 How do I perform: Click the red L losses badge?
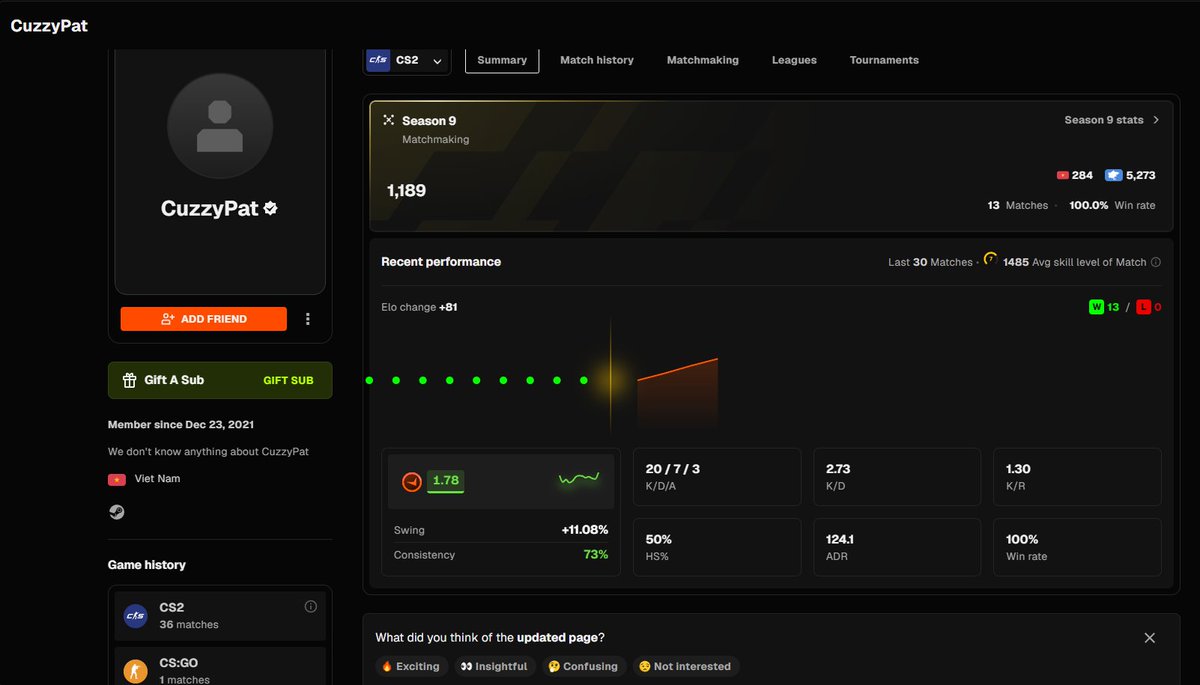coord(1143,307)
